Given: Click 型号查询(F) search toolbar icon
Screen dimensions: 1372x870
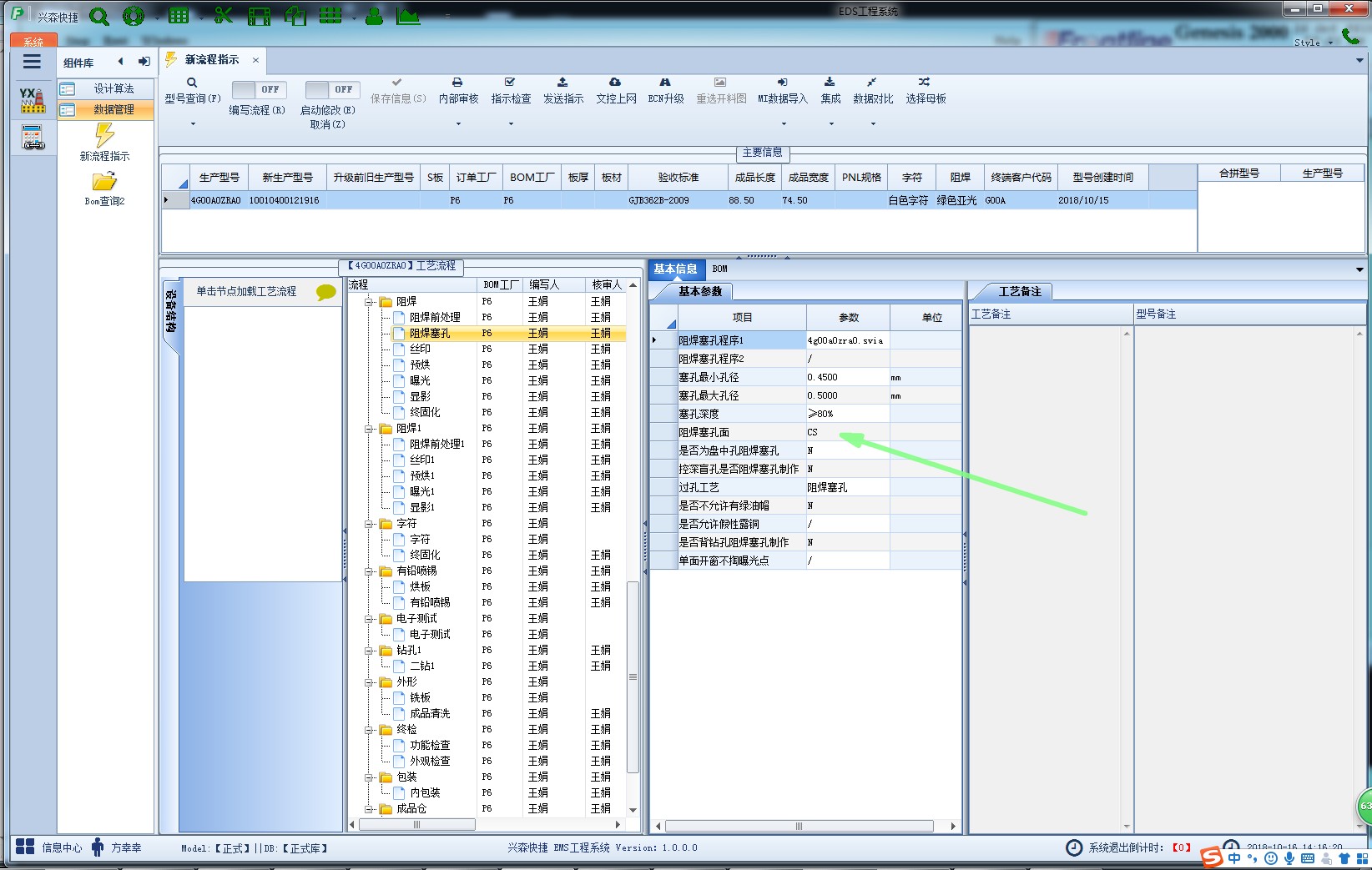Looking at the screenshot, I should [x=192, y=83].
